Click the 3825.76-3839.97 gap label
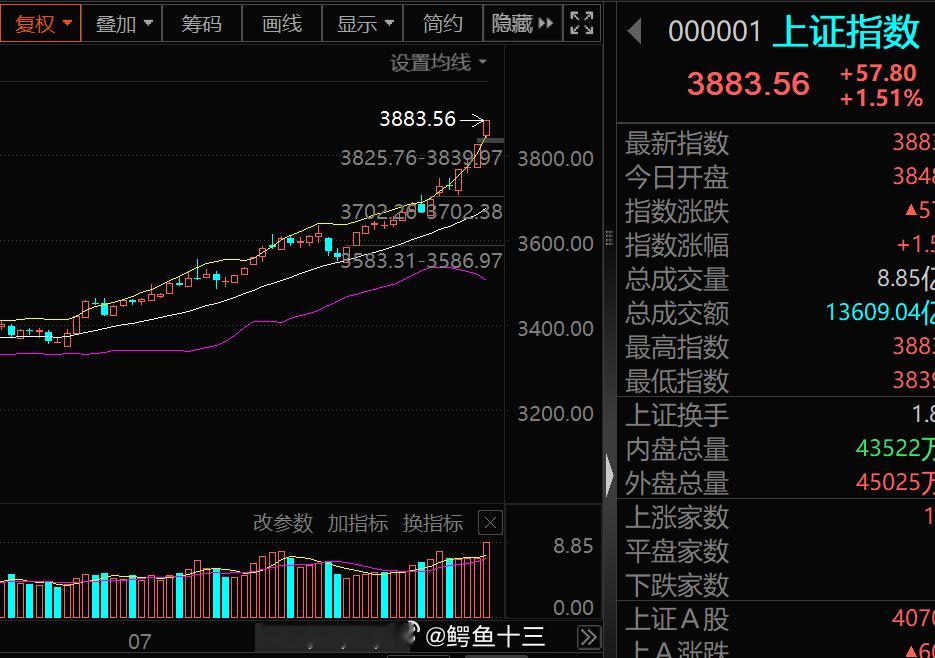 tap(421, 158)
